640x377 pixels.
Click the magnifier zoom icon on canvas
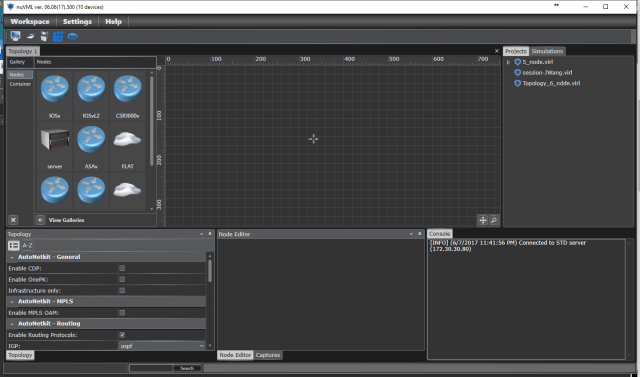494,220
